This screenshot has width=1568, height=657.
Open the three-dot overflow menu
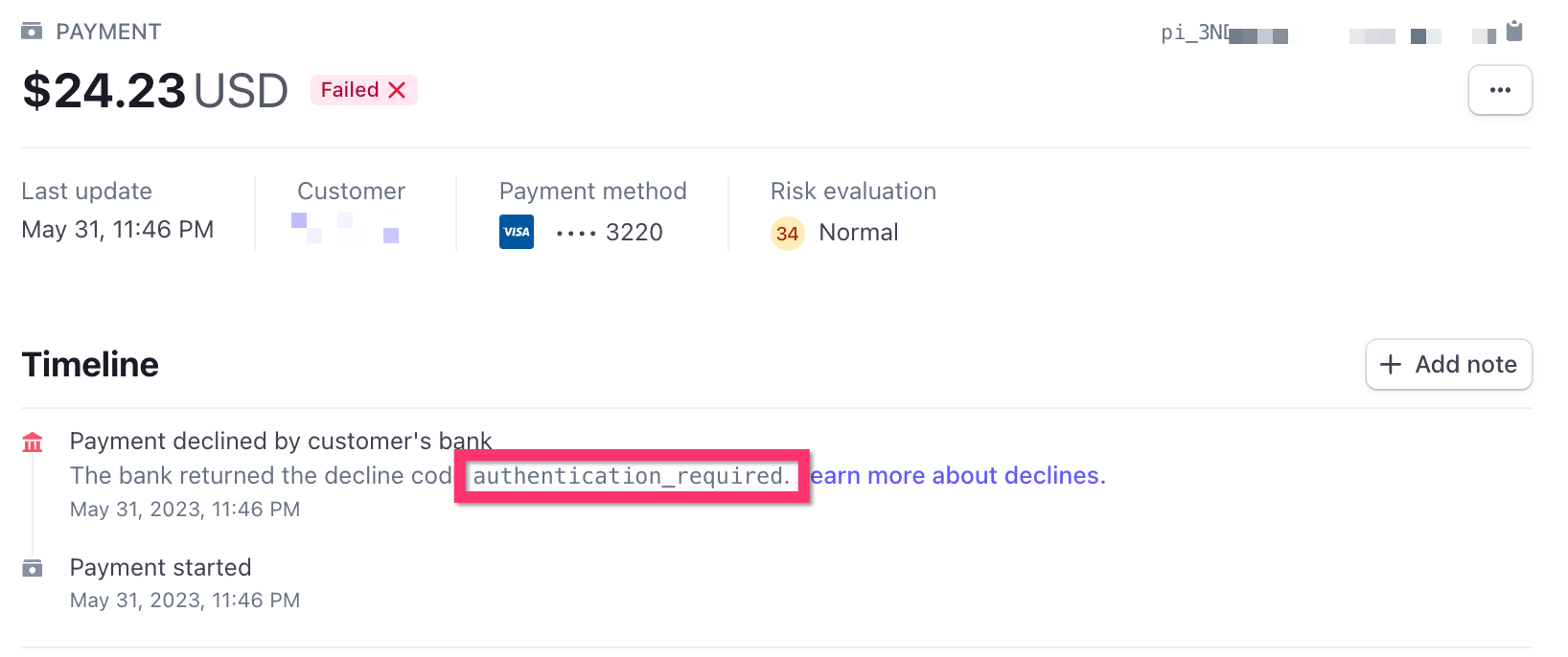click(x=1500, y=90)
